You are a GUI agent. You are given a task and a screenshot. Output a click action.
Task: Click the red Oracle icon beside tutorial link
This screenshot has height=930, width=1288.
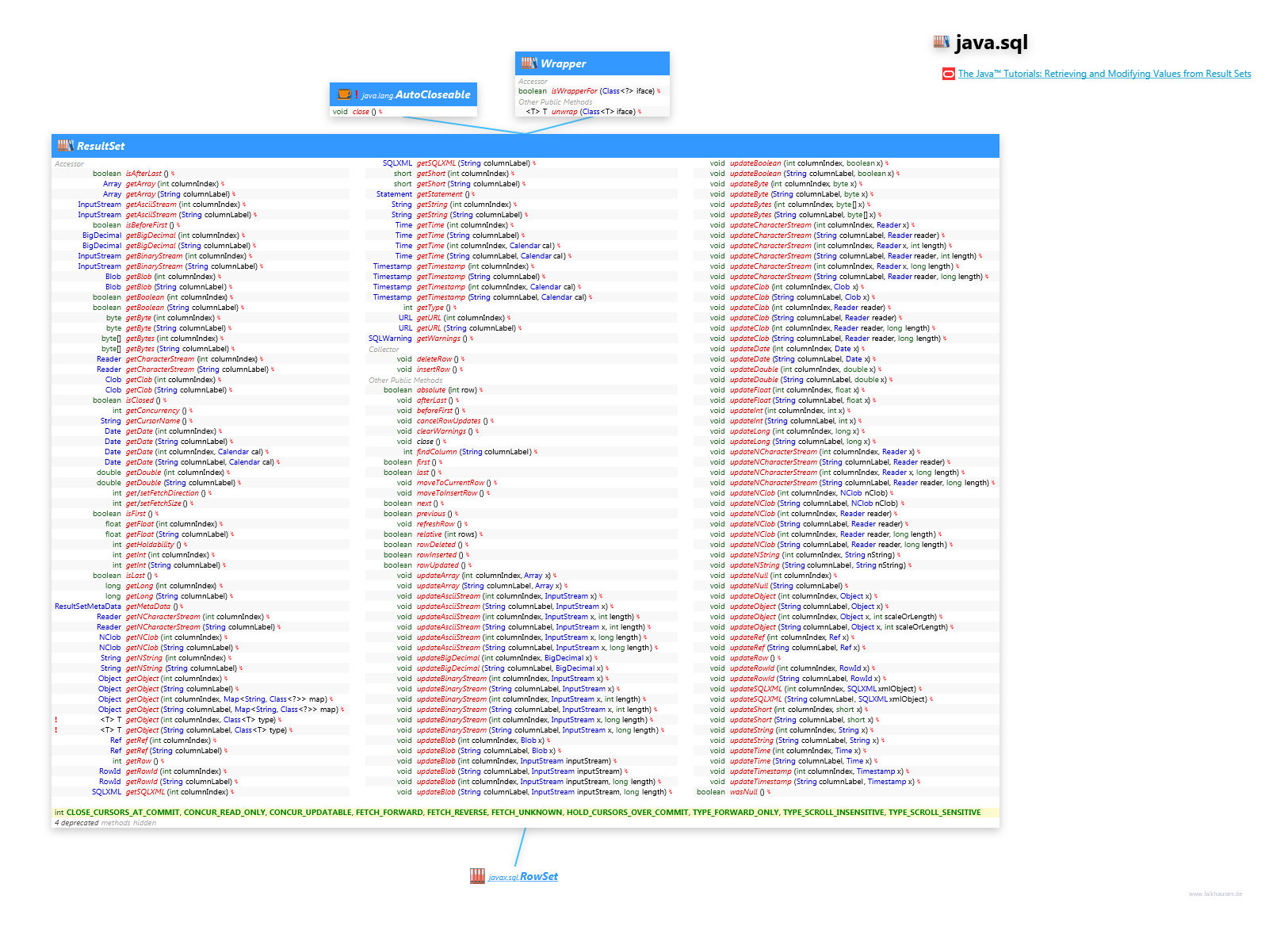[948, 74]
